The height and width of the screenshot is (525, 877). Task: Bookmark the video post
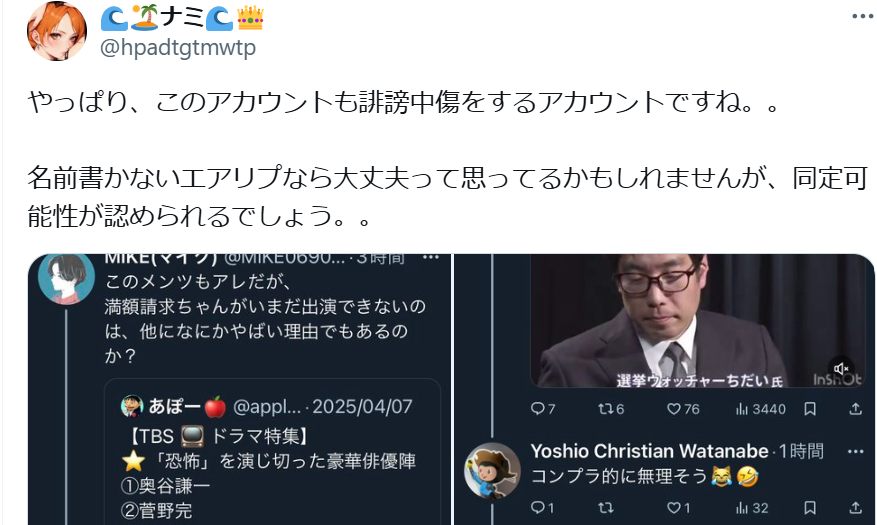point(809,409)
